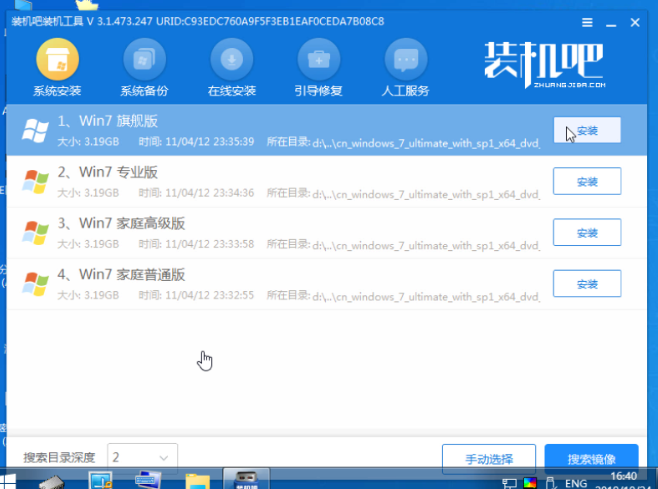Install Win7 专业版 with its 安装 button
Viewport: 658px width, 489px height.
pos(587,181)
